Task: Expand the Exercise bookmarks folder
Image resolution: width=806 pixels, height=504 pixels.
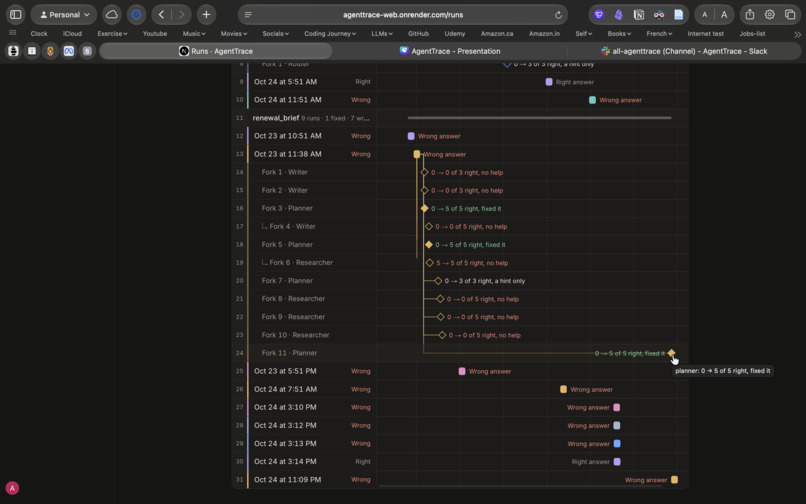Action: click(112, 33)
